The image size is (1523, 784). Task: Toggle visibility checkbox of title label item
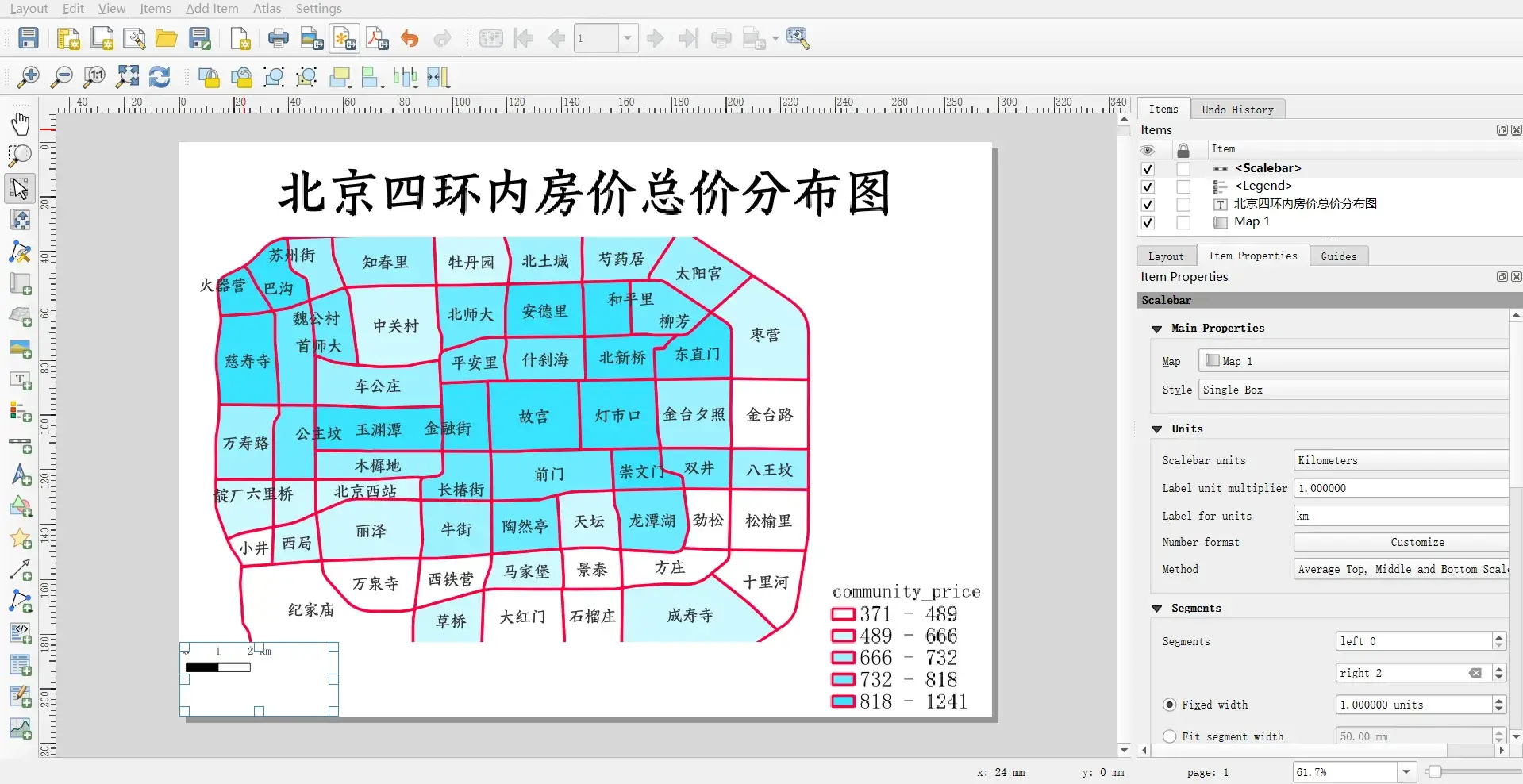tap(1148, 205)
